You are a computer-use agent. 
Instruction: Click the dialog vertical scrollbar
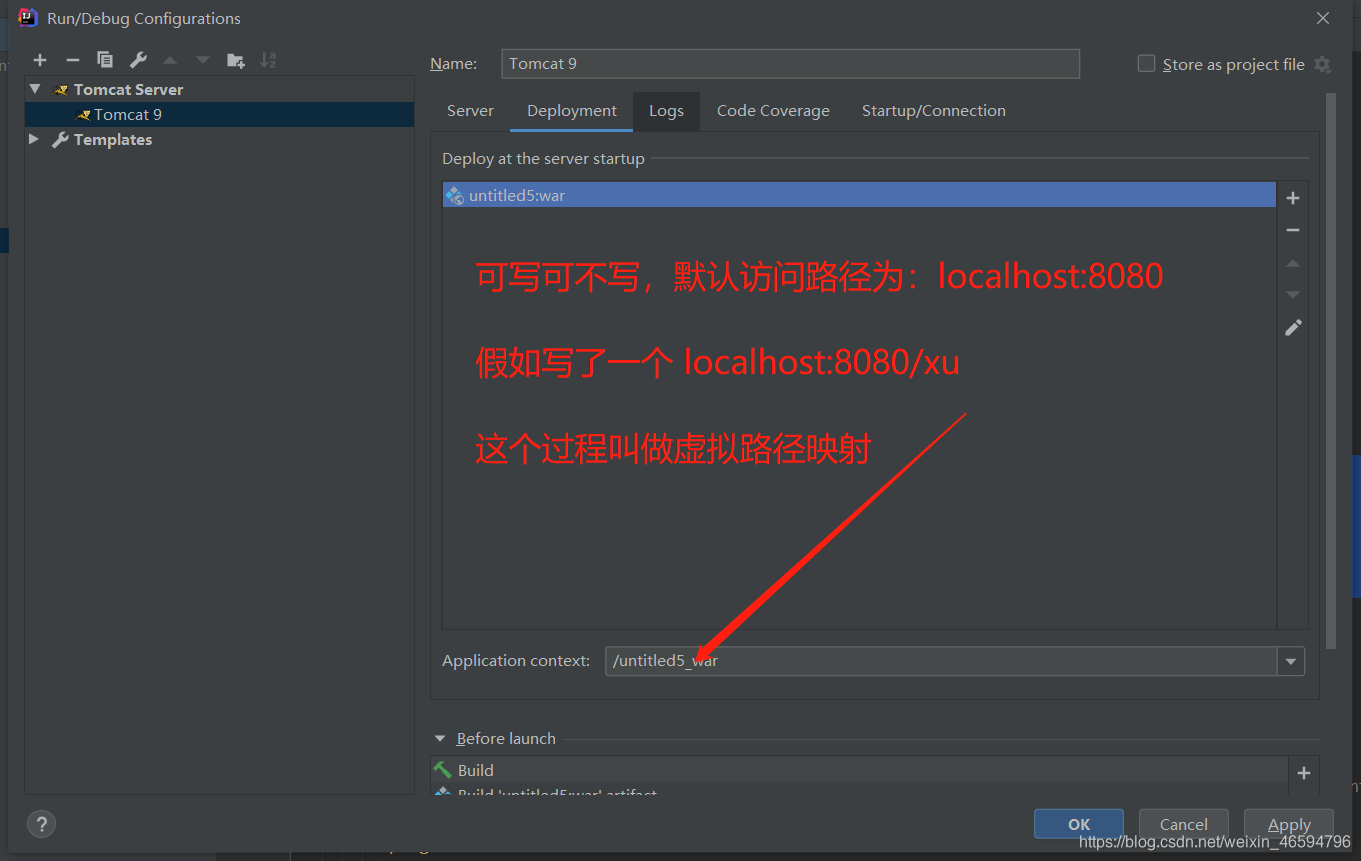pos(1330,370)
